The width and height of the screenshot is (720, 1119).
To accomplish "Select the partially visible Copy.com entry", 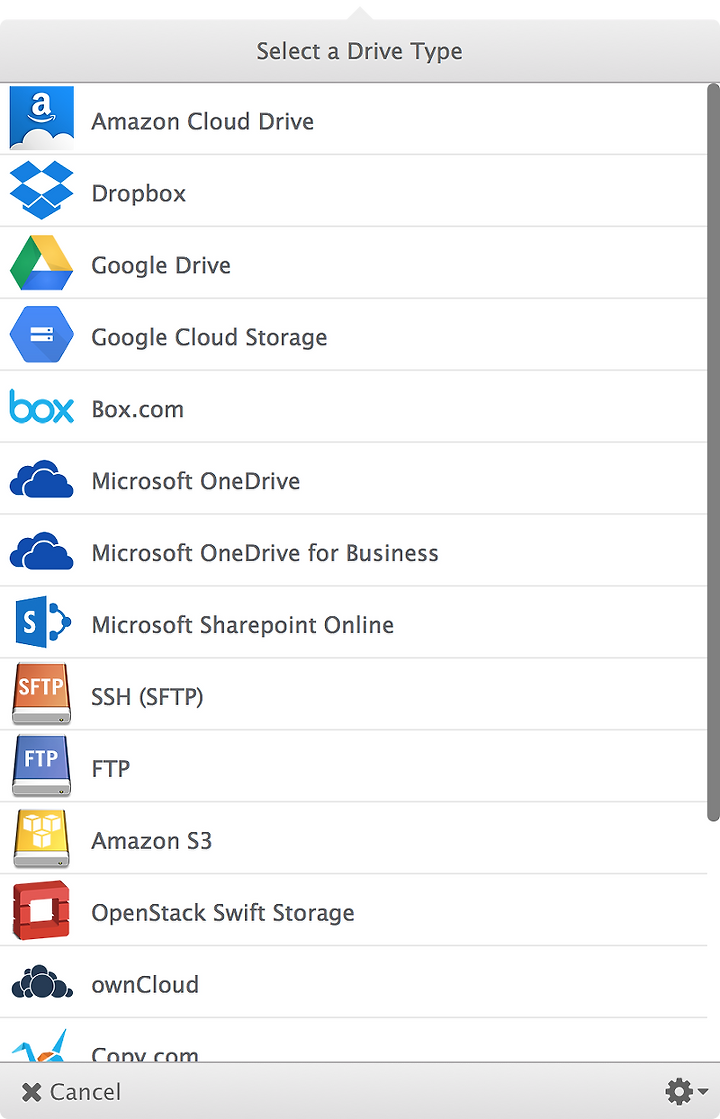I will pos(354,1040).
